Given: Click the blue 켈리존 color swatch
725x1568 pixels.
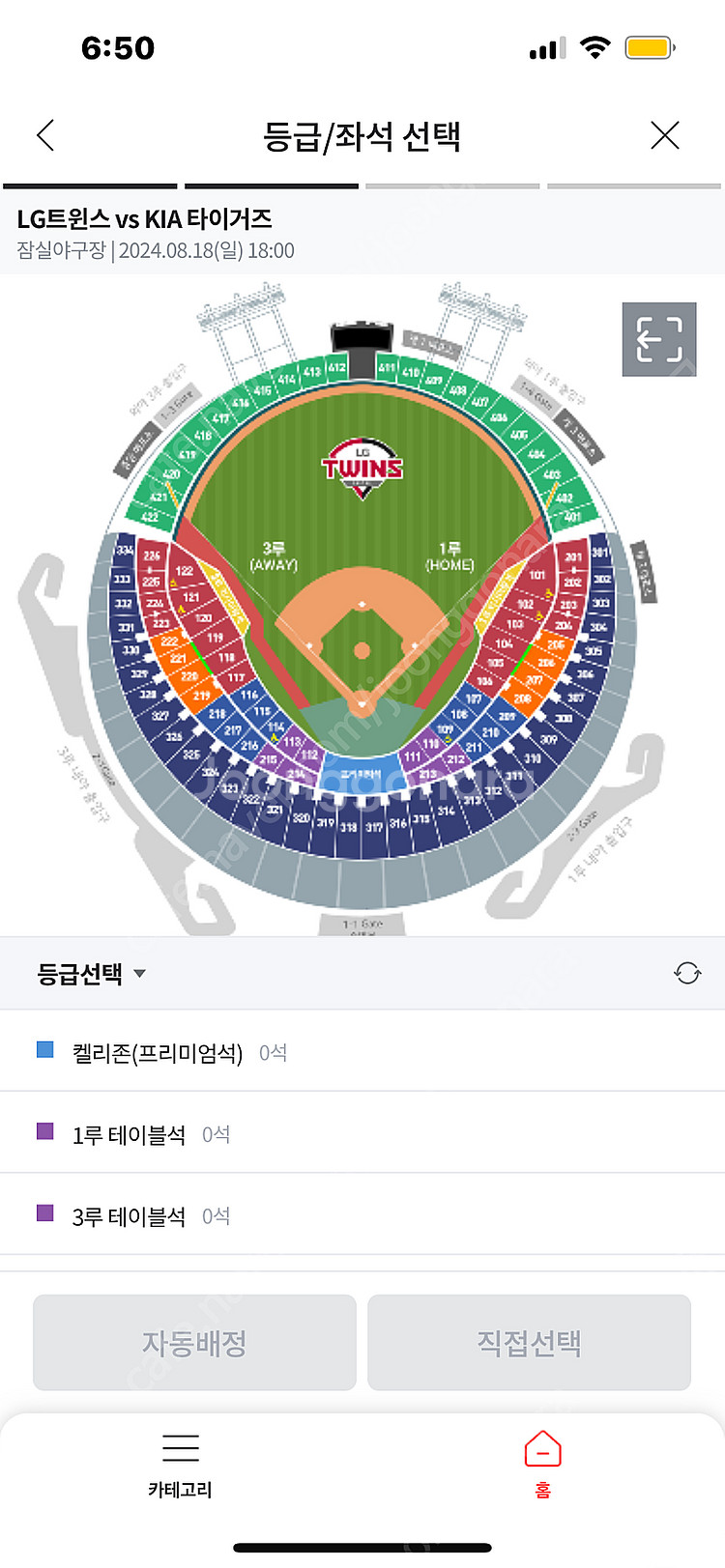Looking at the screenshot, I should coord(44,1049).
